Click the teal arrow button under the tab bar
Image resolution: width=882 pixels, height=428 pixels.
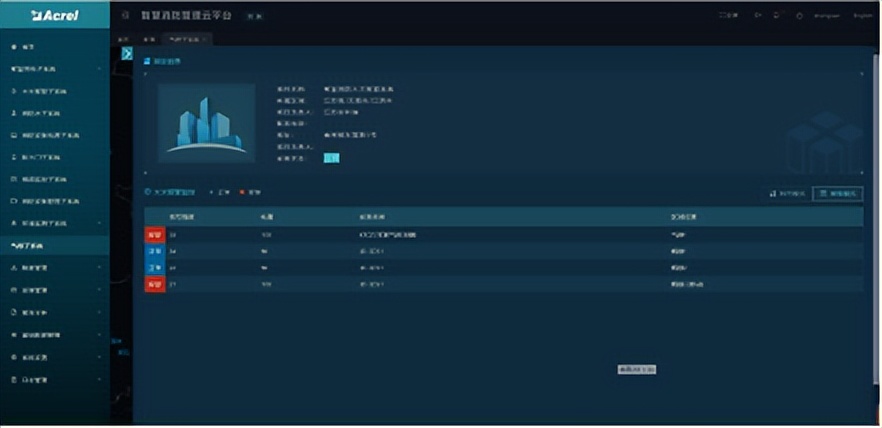click(127, 53)
